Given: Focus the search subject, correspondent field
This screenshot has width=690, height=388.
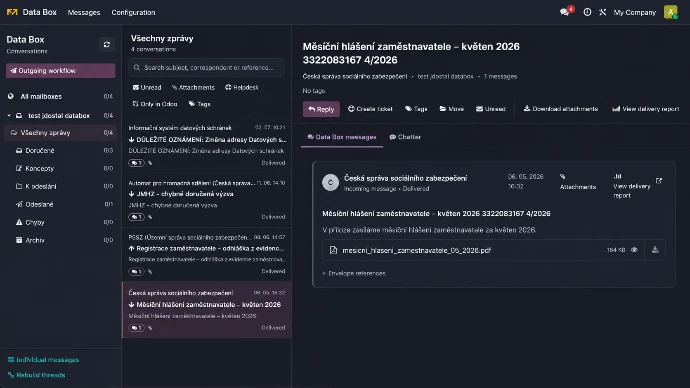Looking at the screenshot, I should pyautogui.click(x=206, y=67).
